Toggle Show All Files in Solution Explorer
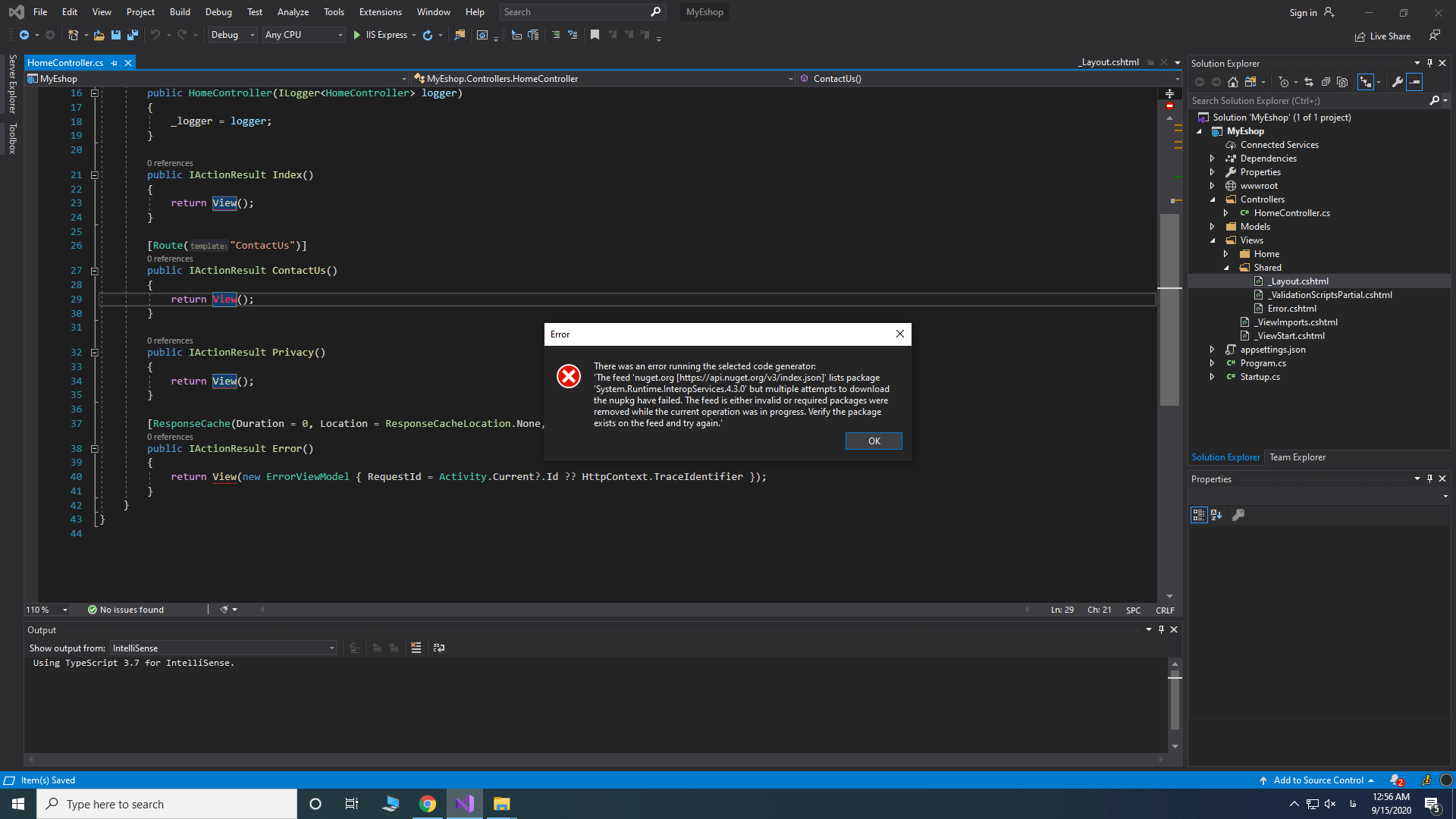 (x=1342, y=82)
